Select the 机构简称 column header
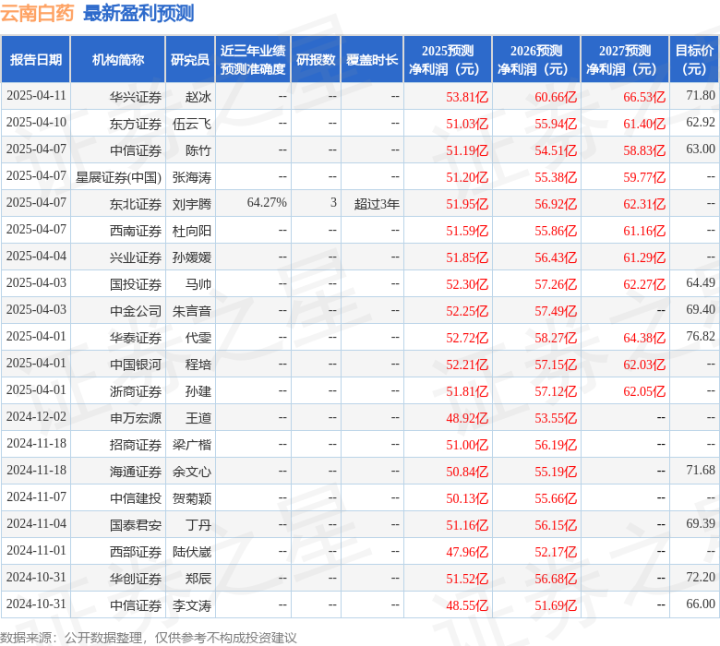This screenshot has width=720, height=646. (x=118, y=60)
